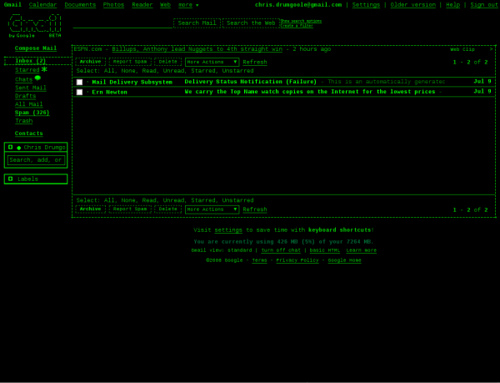The width and height of the screenshot is (500, 383).
Task: Click the next web clip arrow
Action: pyautogui.click(x=491, y=49)
